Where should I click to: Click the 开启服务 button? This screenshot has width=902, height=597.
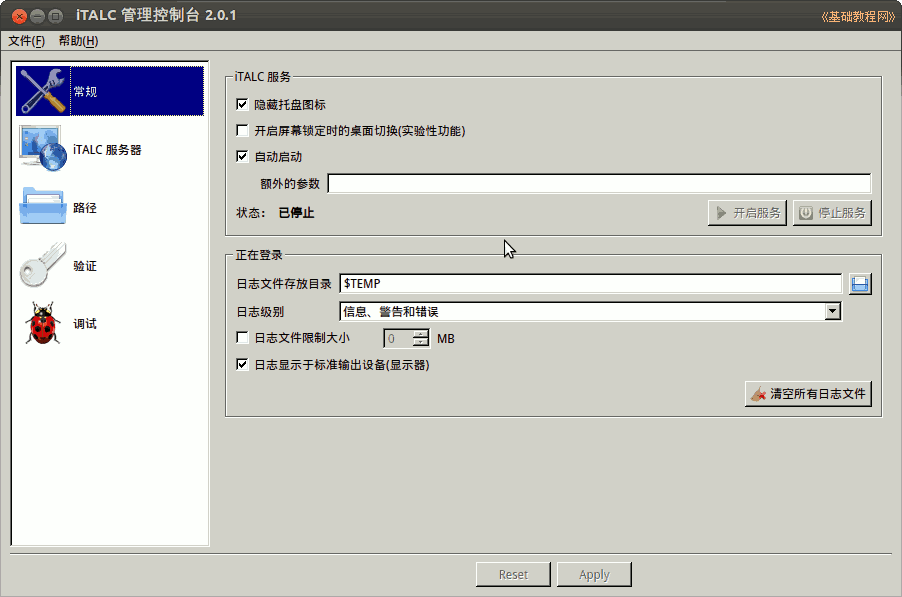(747, 213)
